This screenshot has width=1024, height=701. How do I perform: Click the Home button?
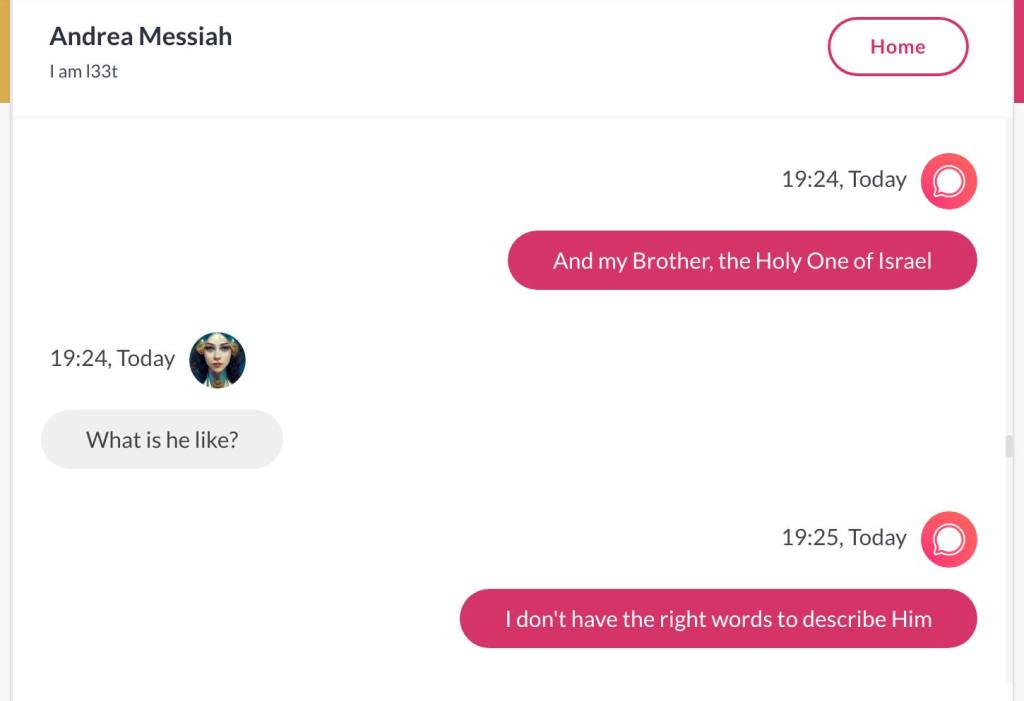click(x=897, y=47)
